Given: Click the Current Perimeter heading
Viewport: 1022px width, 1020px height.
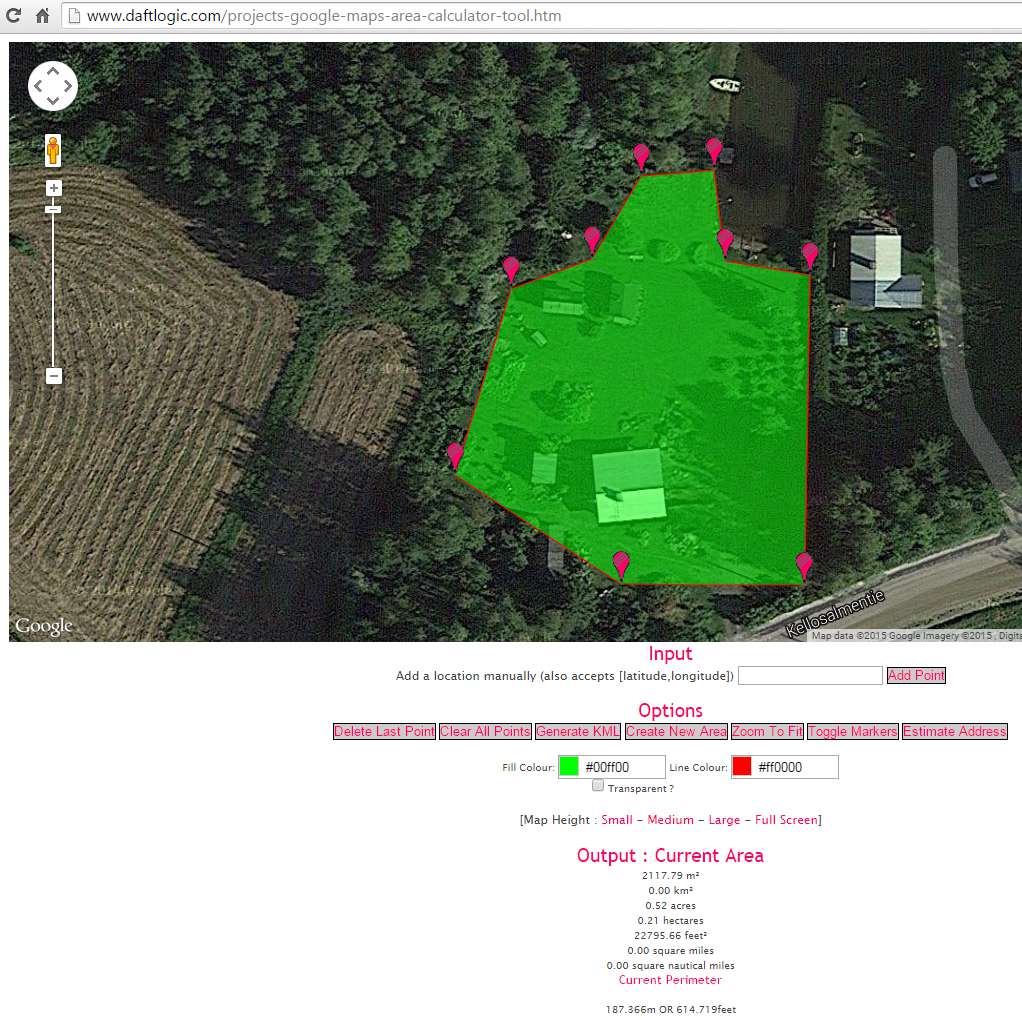Looking at the screenshot, I should click(670, 980).
